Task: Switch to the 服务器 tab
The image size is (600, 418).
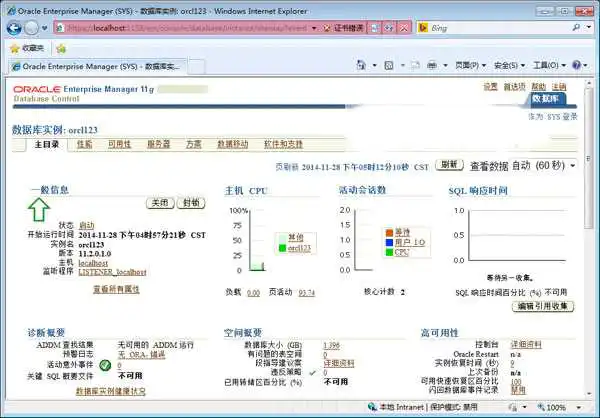Action: [158, 144]
